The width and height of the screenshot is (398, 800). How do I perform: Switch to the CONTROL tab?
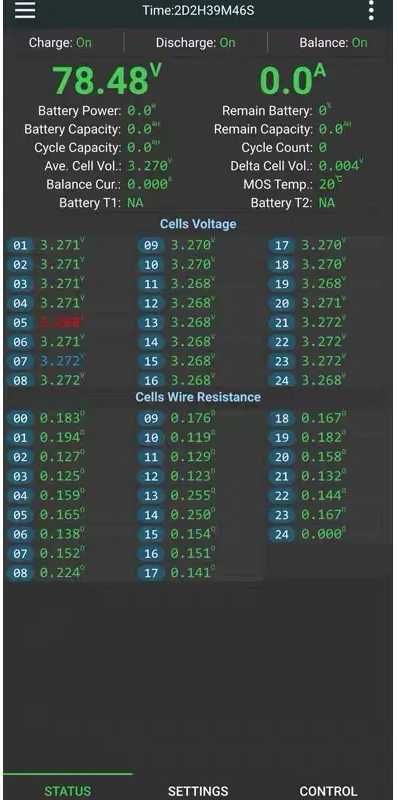(329, 791)
